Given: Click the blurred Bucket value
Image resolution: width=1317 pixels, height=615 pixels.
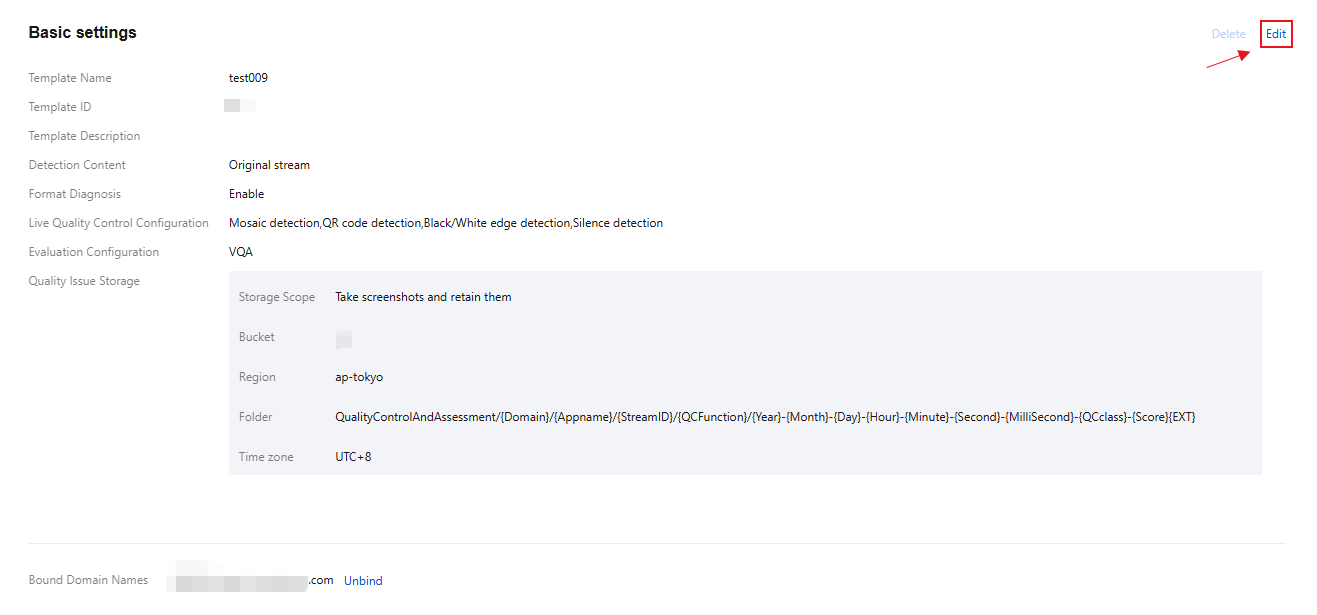Looking at the screenshot, I should coord(344,339).
